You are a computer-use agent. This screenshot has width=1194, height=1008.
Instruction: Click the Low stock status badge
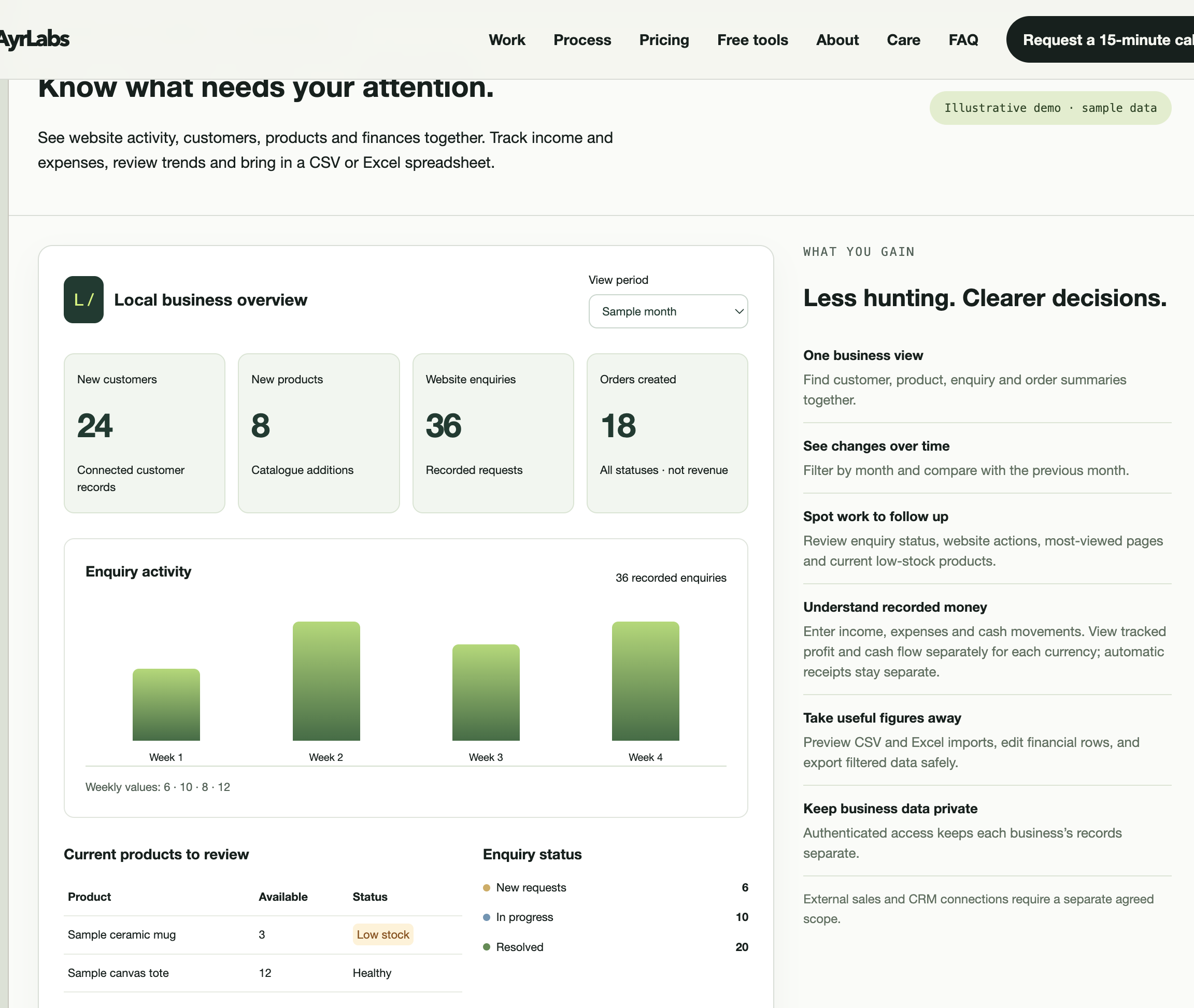click(383, 934)
